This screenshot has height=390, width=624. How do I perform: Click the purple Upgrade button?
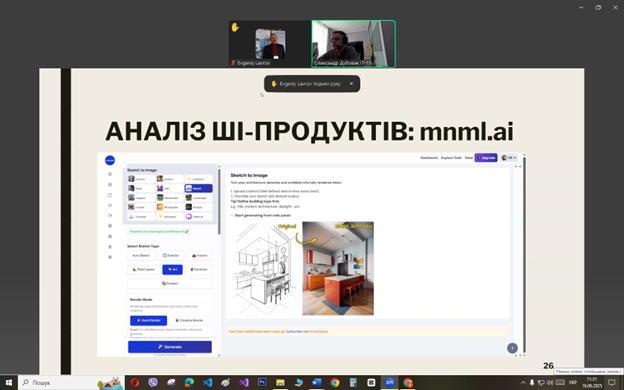point(486,158)
